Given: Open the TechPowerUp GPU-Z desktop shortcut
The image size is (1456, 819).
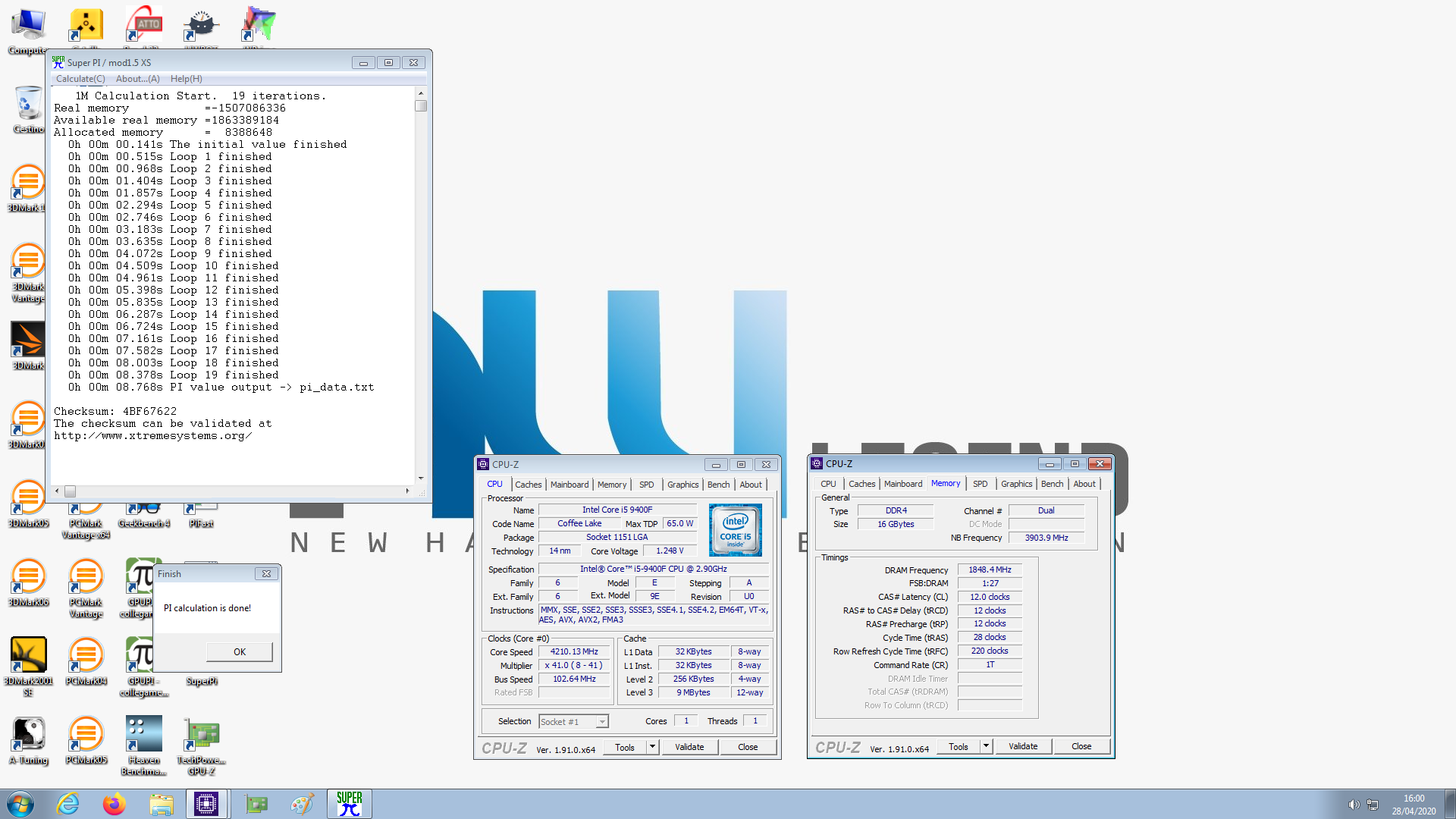Looking at the screenshot, I should pos(201,745).
